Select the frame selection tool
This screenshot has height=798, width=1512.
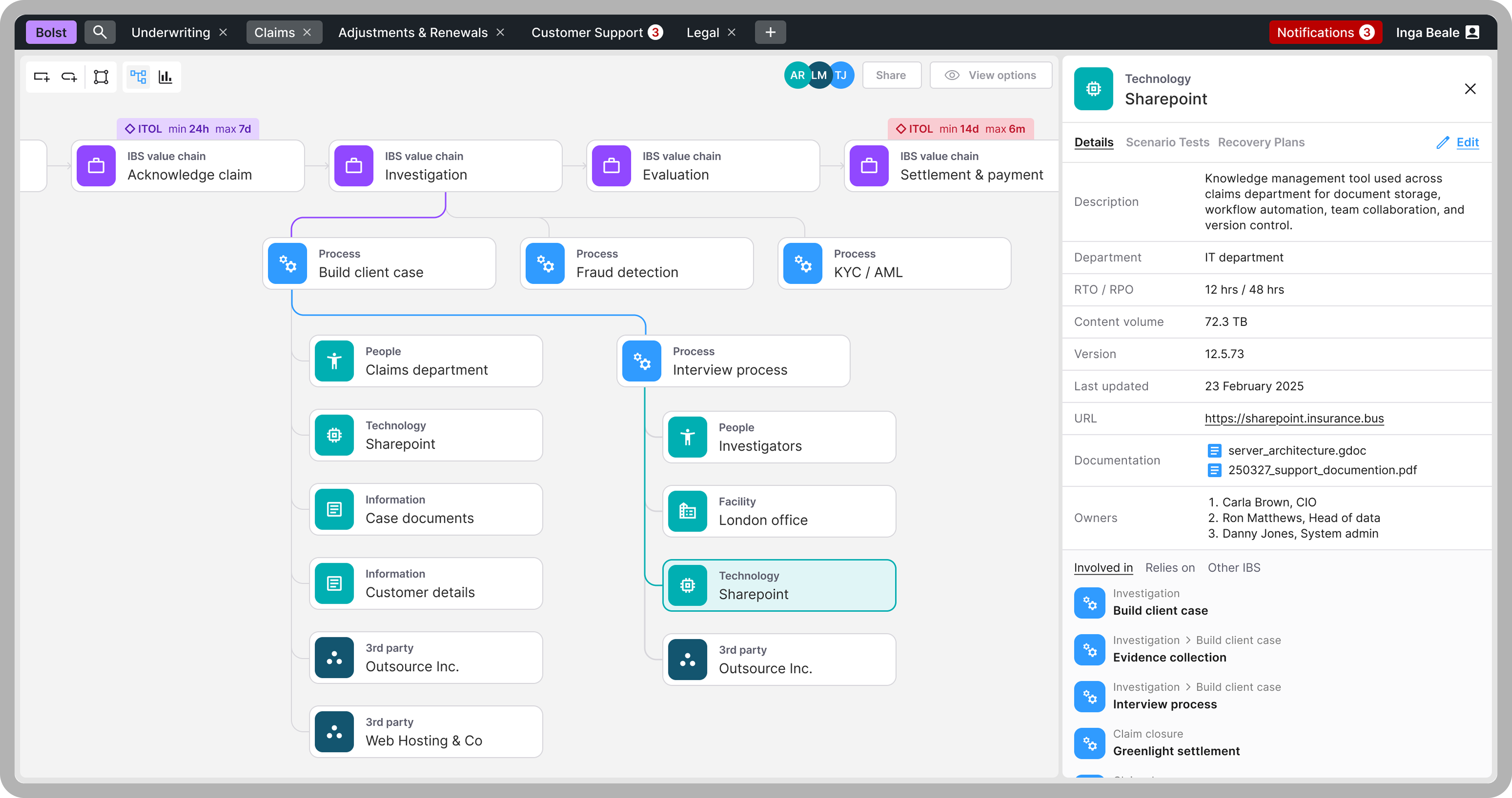coord(101,77)
